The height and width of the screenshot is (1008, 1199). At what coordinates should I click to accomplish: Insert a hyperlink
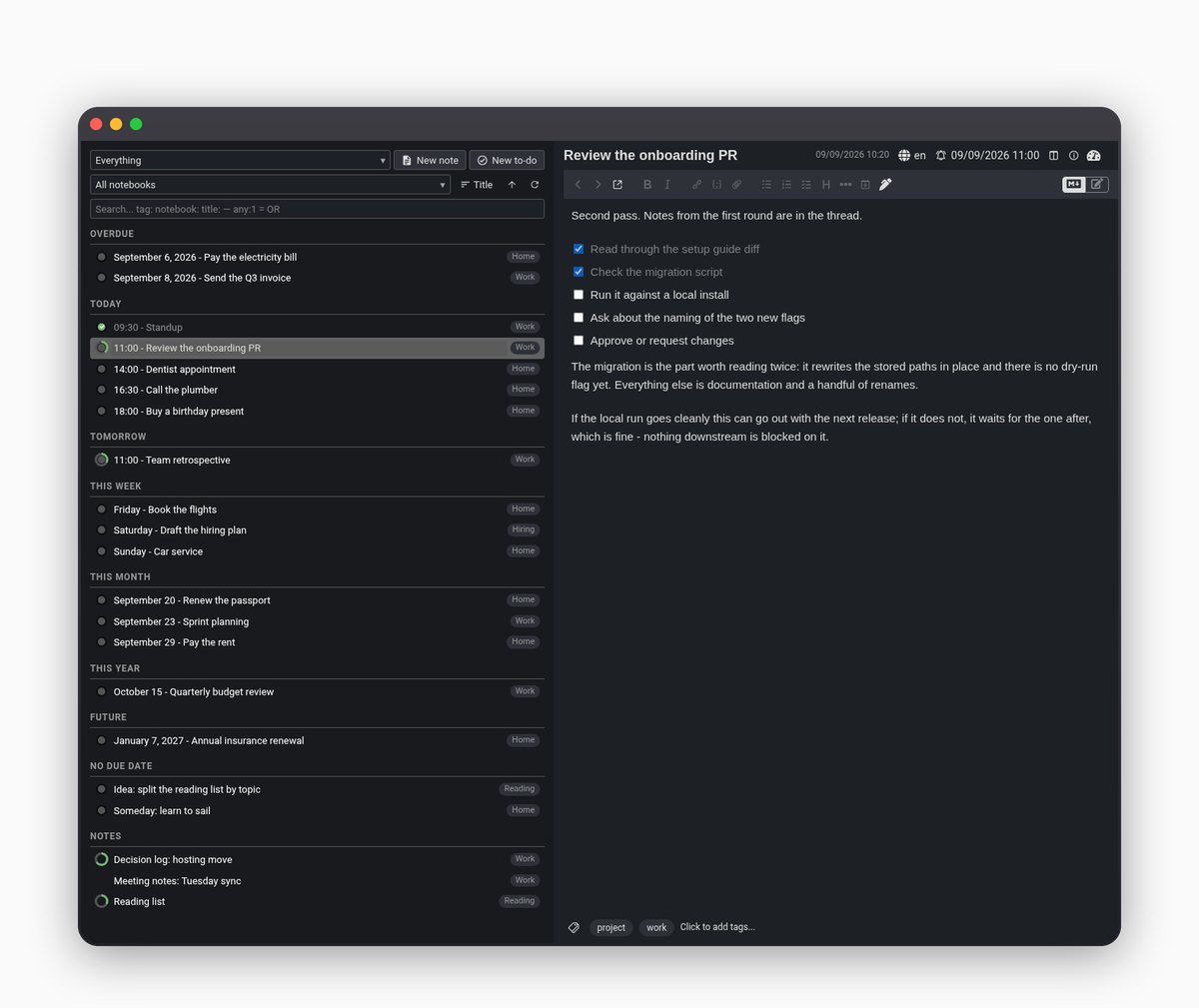[x=696, y=185]
